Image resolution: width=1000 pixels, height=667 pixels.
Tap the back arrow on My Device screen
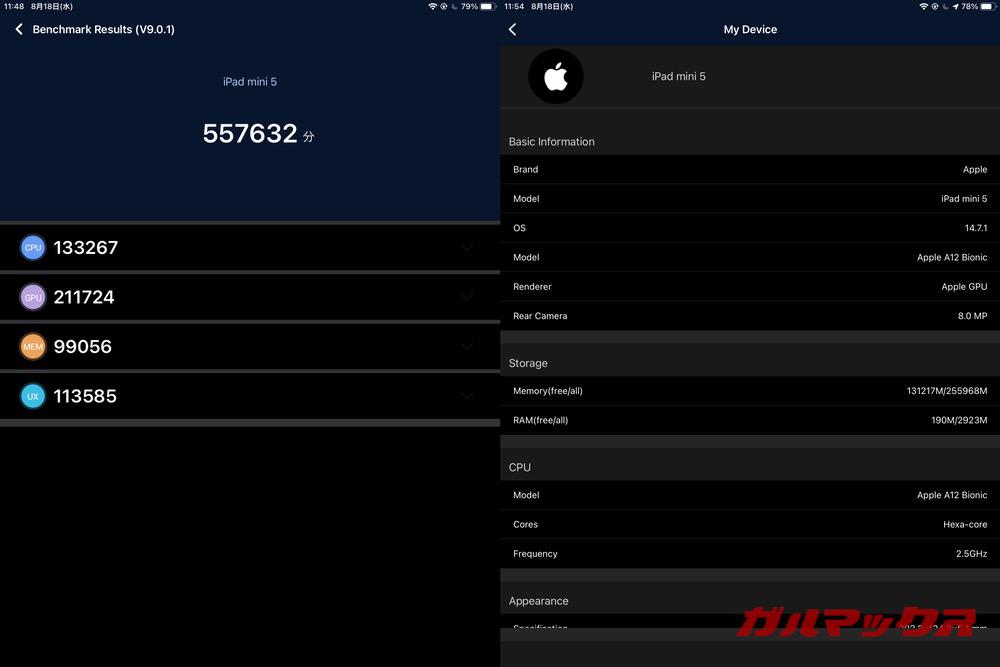pyautogui.click(x=512, y=29)
